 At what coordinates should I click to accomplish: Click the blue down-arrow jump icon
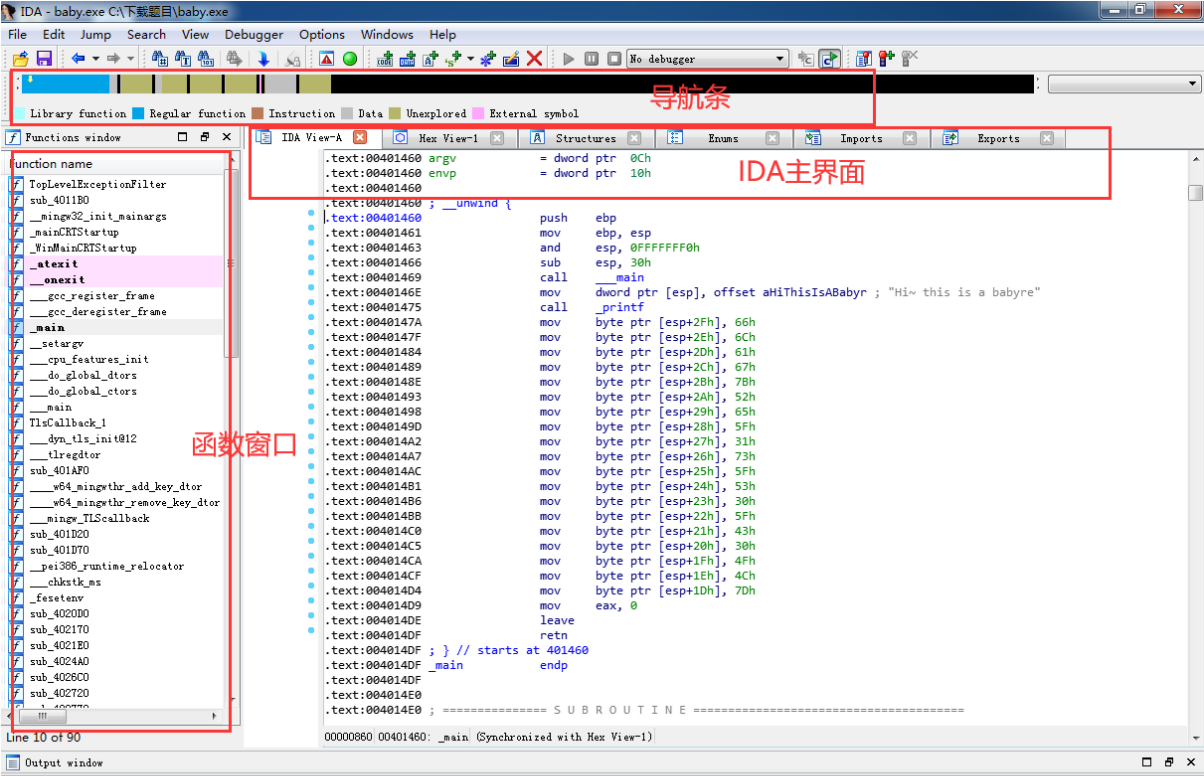264,59
